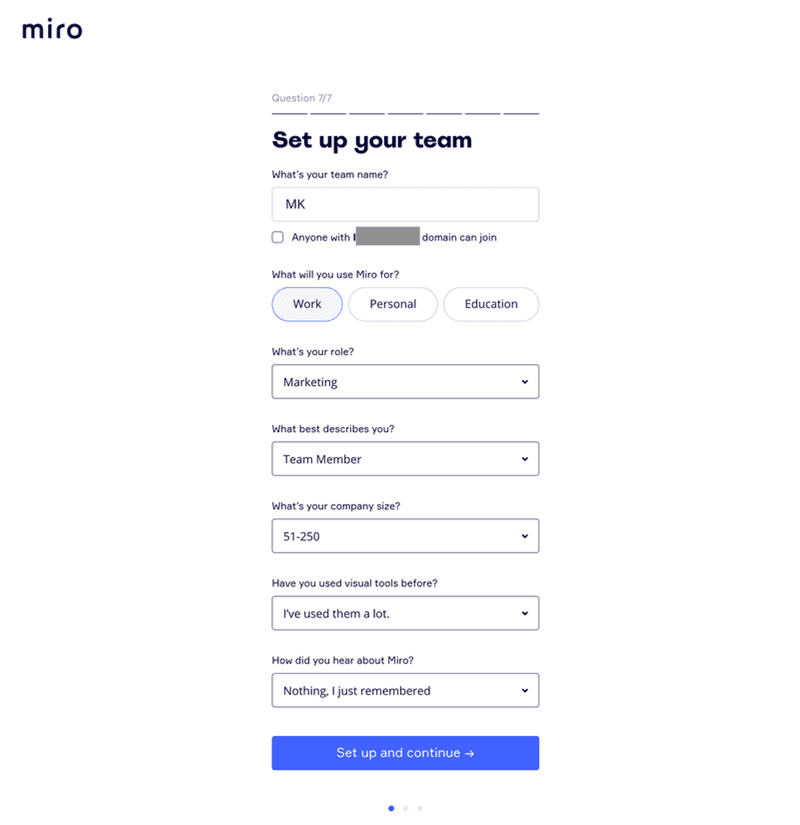The height and width of the screenshot is (825, 800).
Task: Click the chevron beside "Nothing, I just remembered"
Action: pos(527,690)
